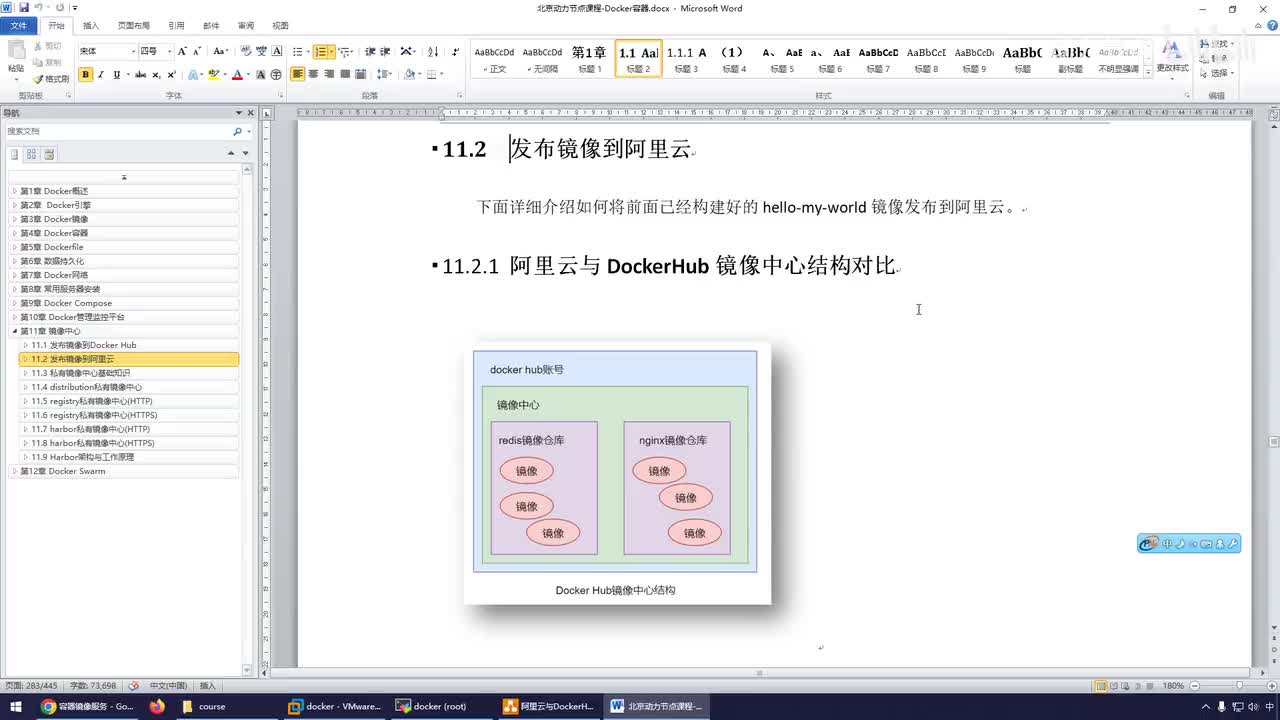Expand 11.1 发布镜像到Docker Hub heading
Viewport: 1280px width, 720px height.
(x=25, y=345)
